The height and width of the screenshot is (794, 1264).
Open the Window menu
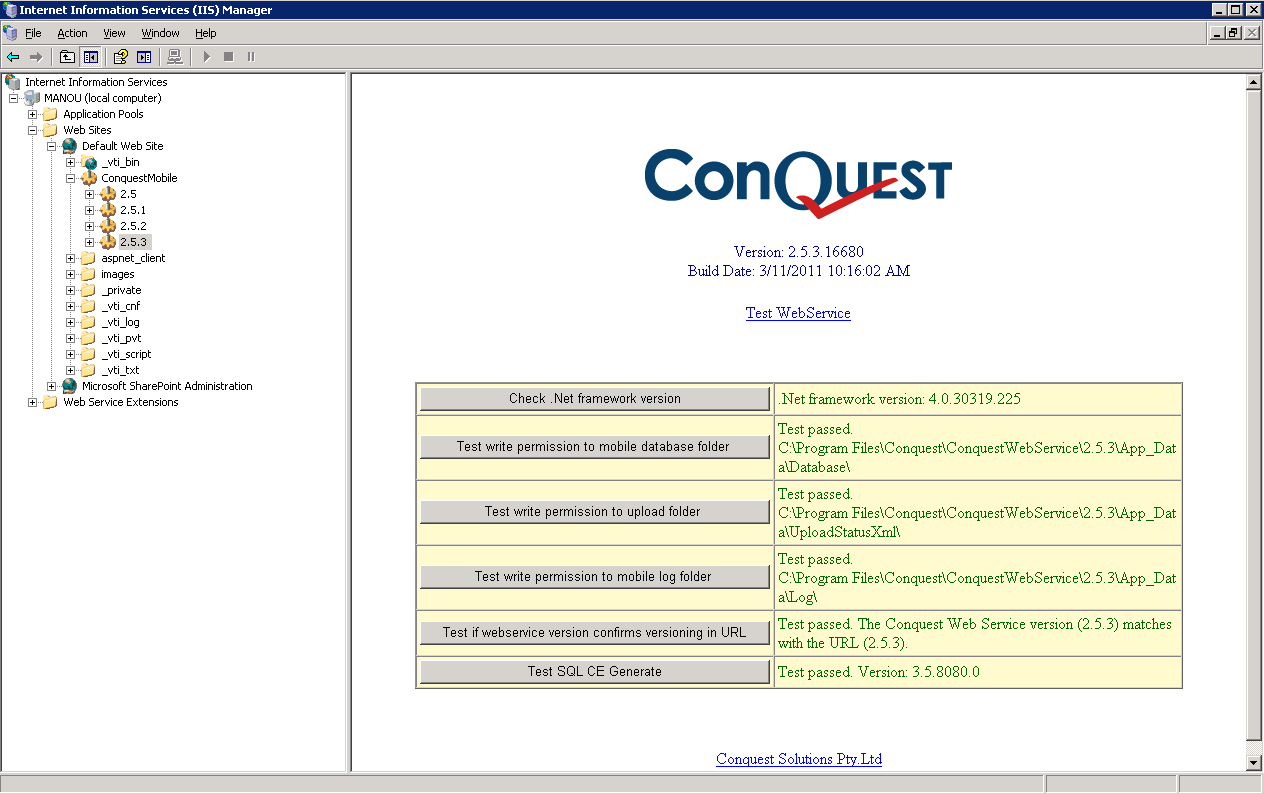(x=160, y=33)
